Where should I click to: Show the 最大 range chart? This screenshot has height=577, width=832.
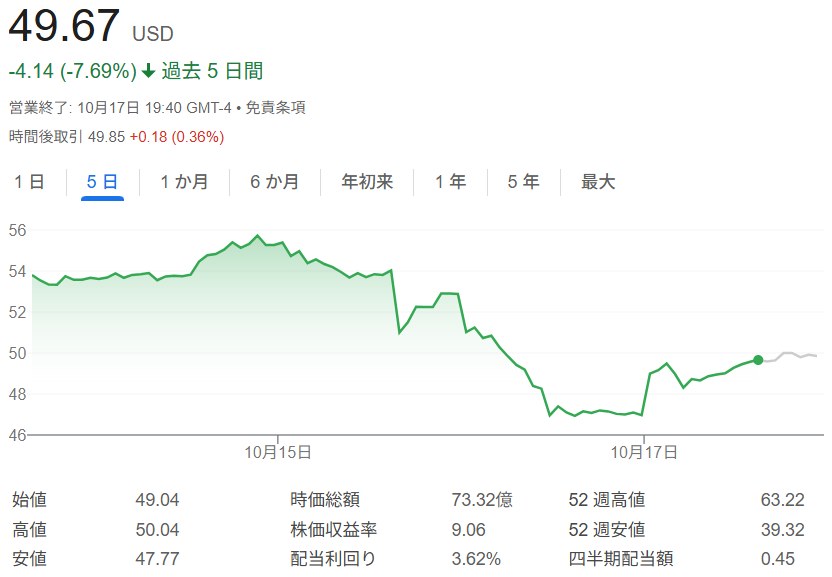click(x=598, y=182)
